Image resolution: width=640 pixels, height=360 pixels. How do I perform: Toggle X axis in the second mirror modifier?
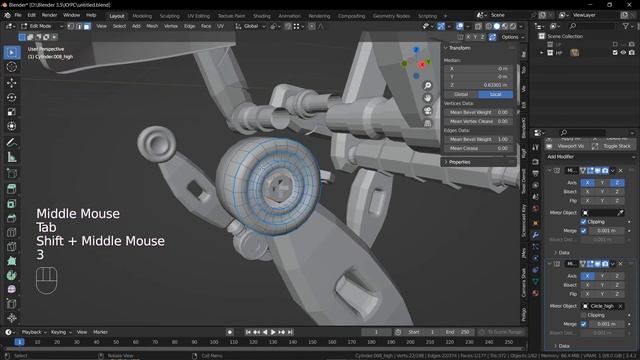pos(587,276)
